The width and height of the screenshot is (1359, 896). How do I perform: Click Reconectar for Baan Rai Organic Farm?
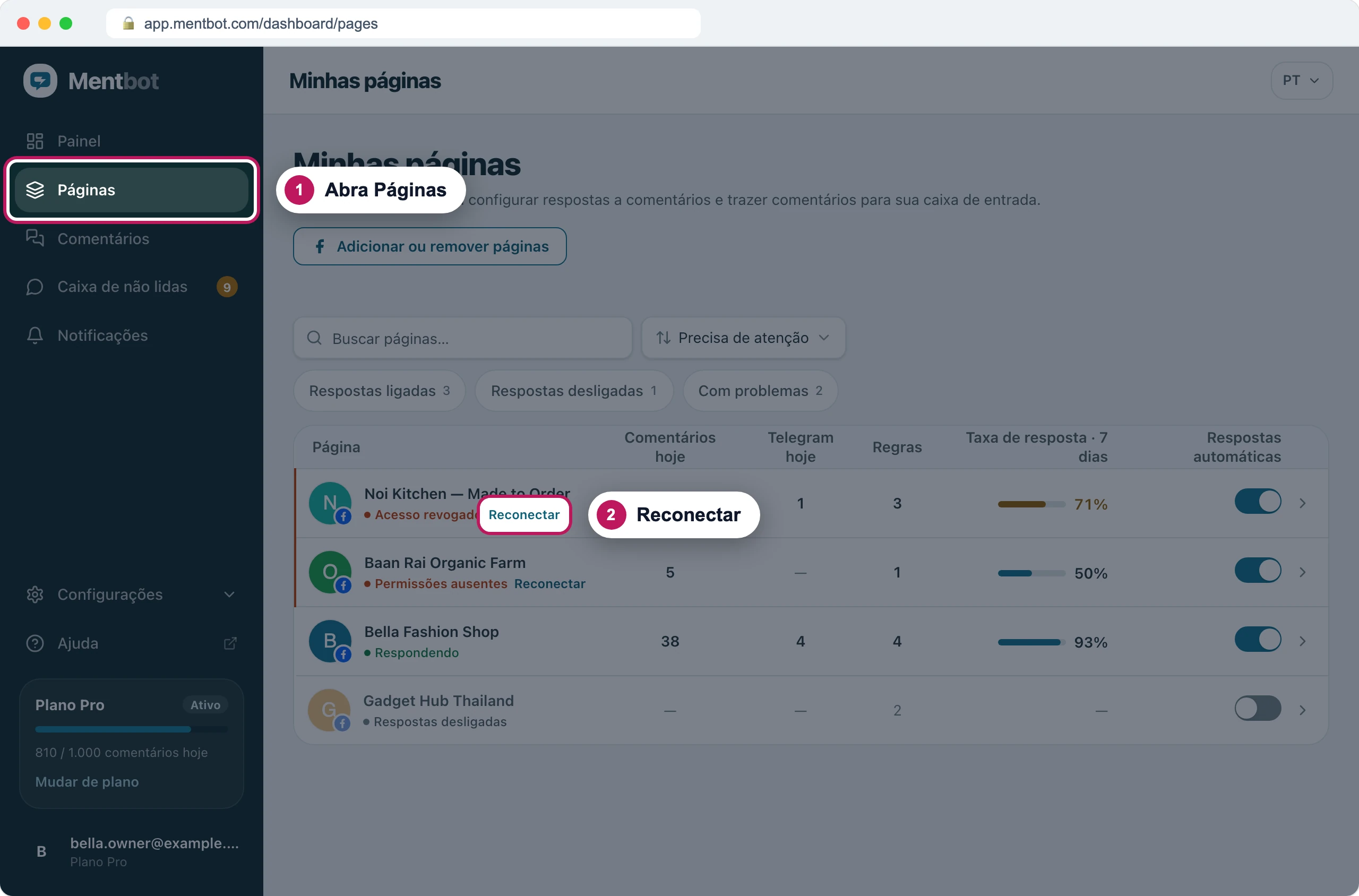click(550, 583)
